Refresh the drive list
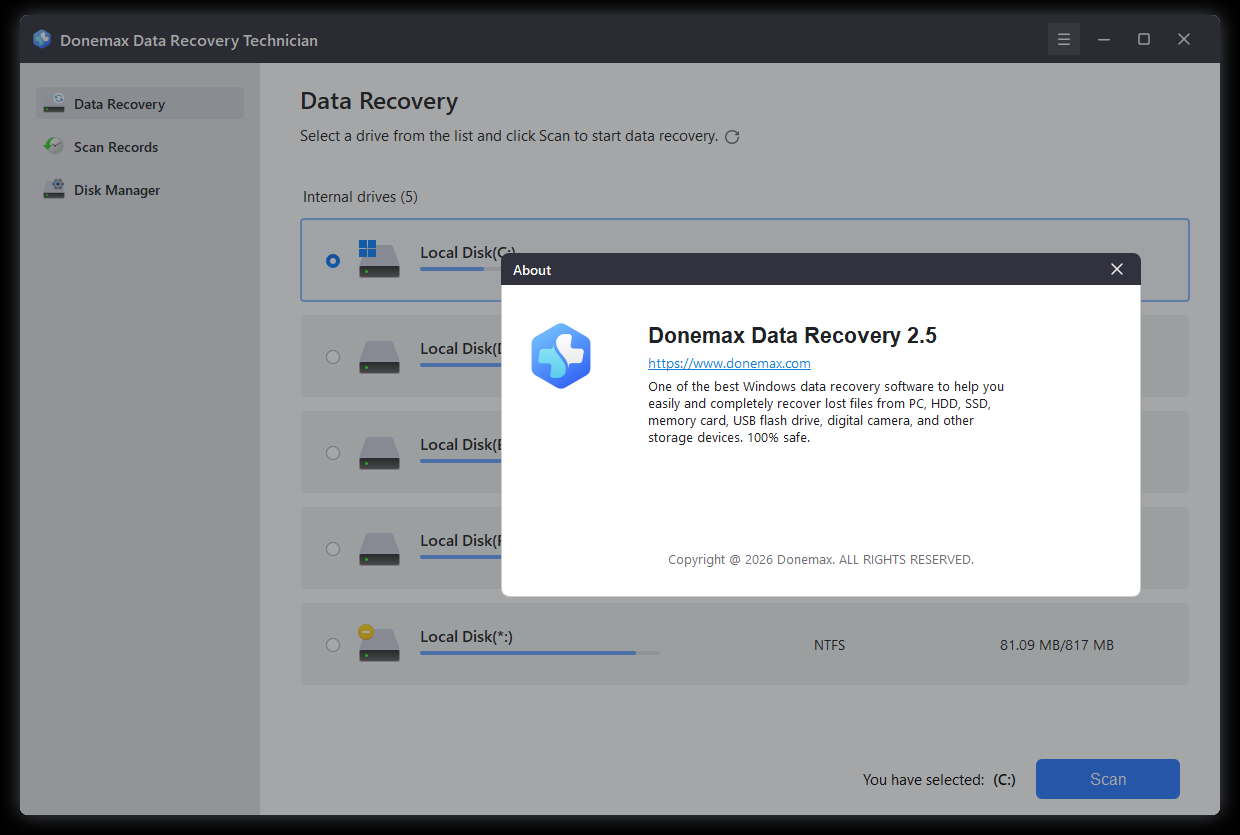 [x=732, y=137]
